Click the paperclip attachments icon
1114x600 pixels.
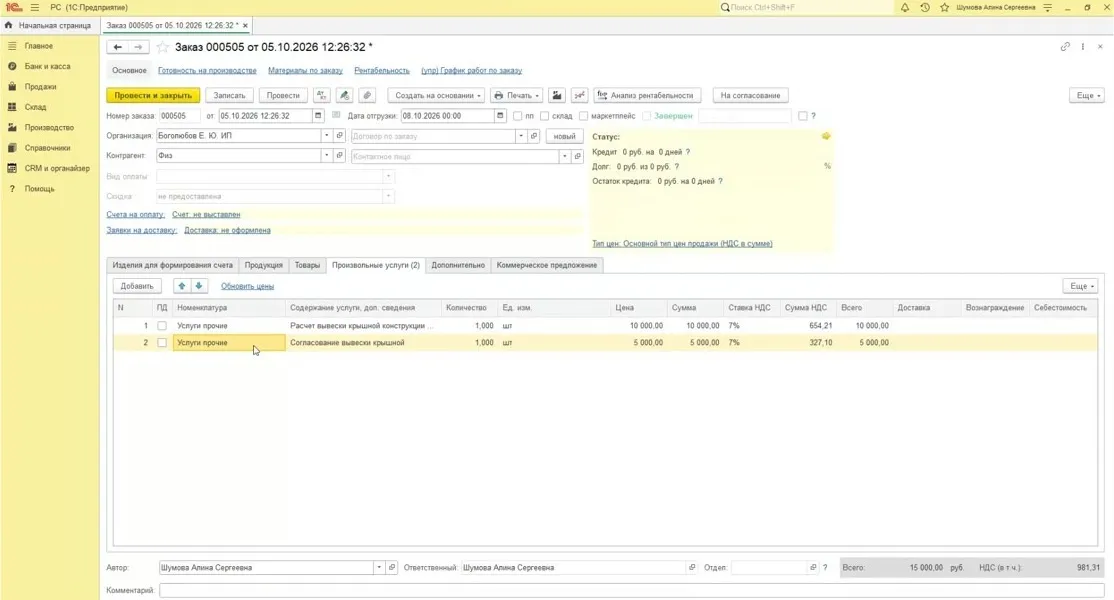point(367,95)
